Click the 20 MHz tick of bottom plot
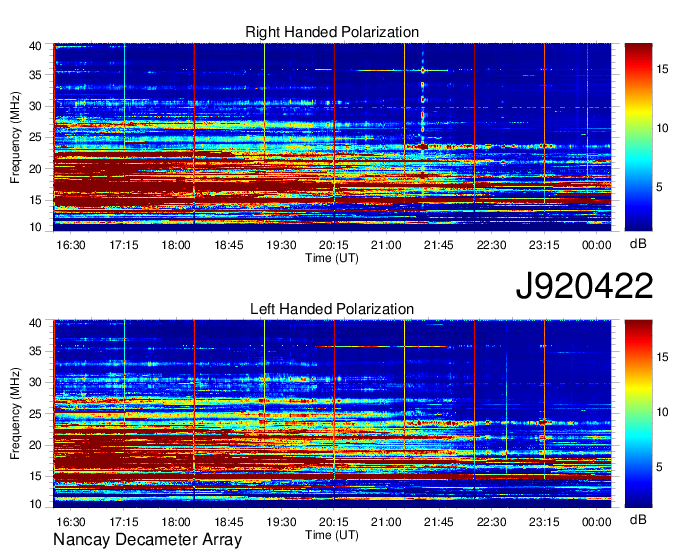 [x=35, y=445]
